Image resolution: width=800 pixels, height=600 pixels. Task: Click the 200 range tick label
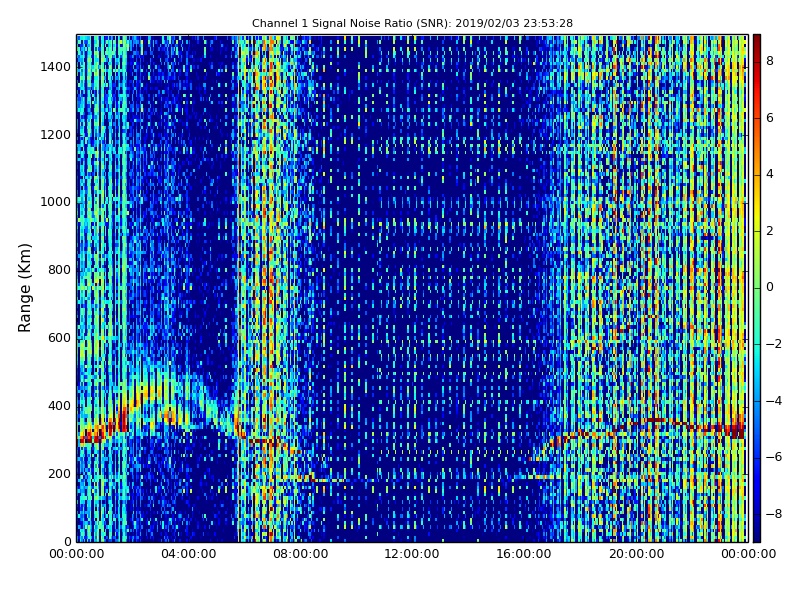[x=59, y=474]
